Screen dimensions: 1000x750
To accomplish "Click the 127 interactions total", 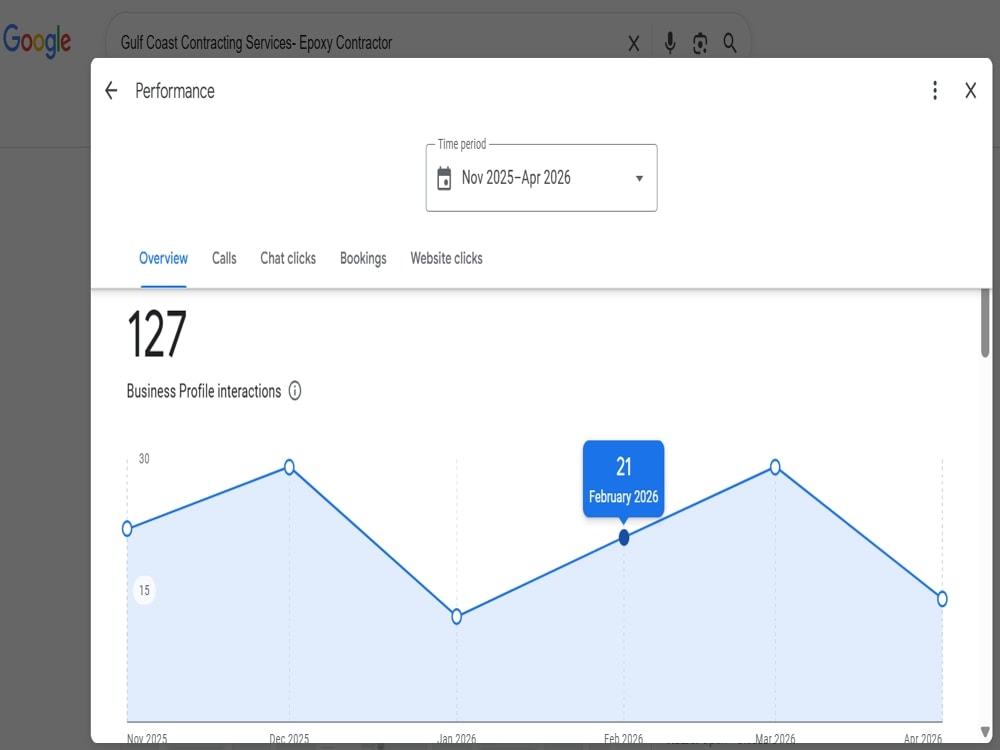I will (157, 334).
